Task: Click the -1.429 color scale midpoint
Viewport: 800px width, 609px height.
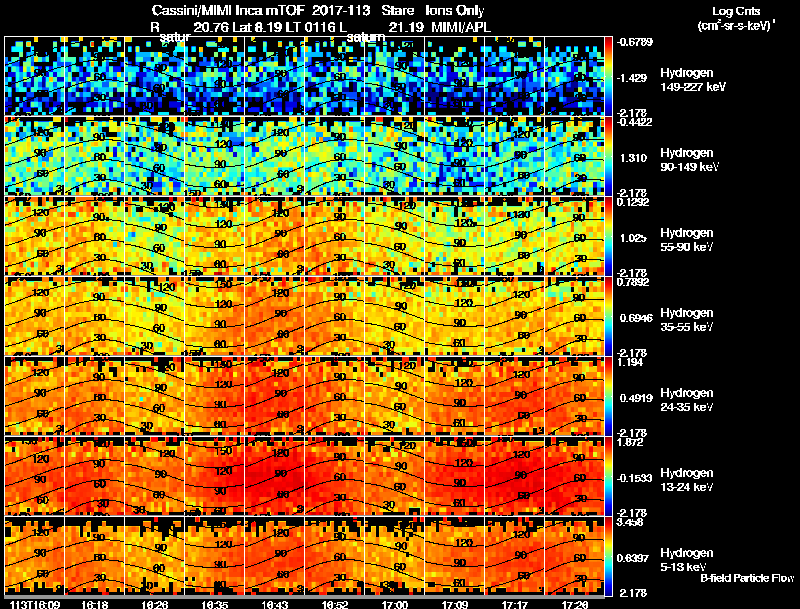Action: click(633, 78)
